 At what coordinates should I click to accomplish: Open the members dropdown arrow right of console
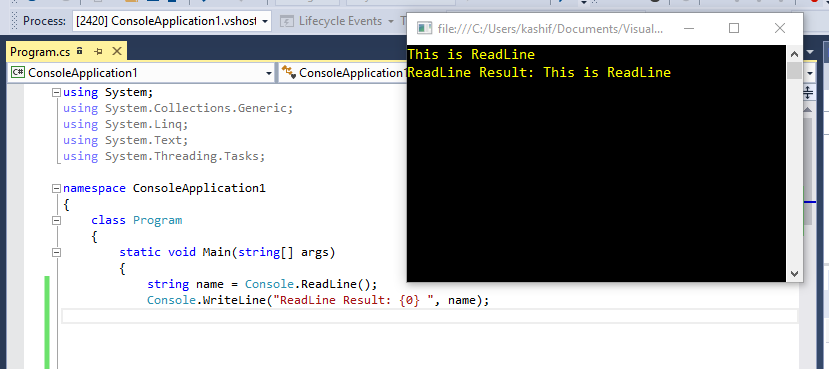tap(810, 73)
